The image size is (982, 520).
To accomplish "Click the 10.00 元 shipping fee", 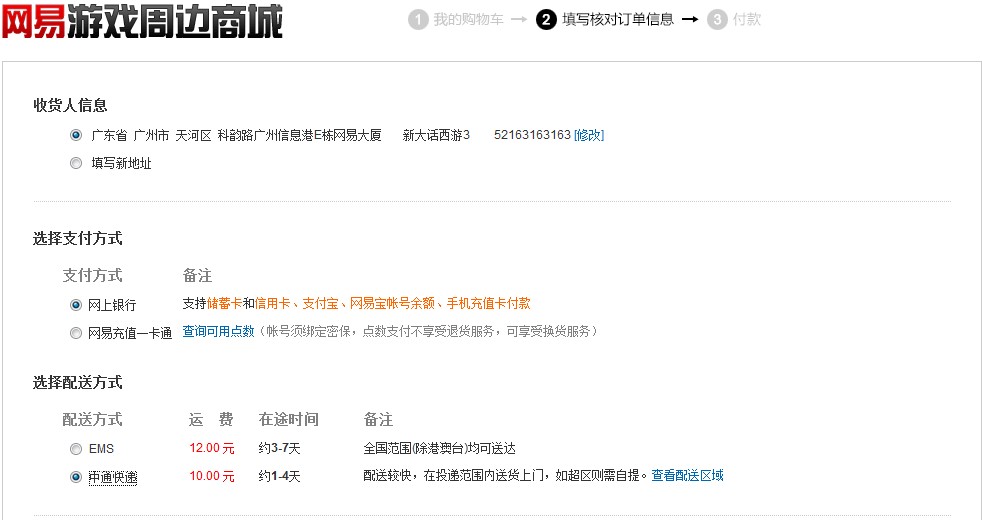I will (212, 476).
